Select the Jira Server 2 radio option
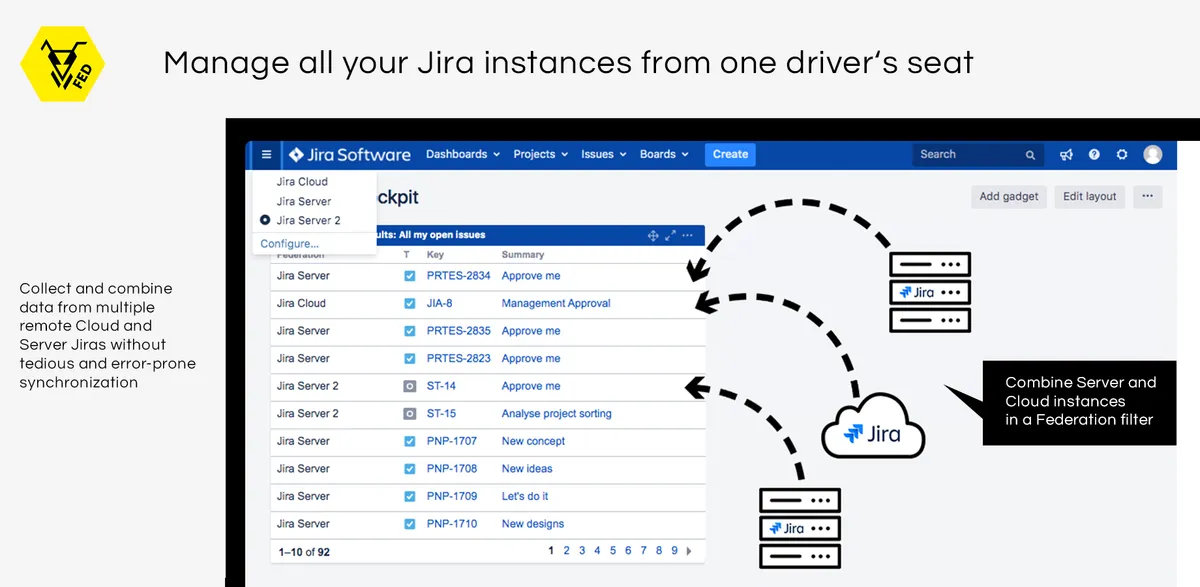The height and width of the screenshot is (587, 1200). [265, 220]
